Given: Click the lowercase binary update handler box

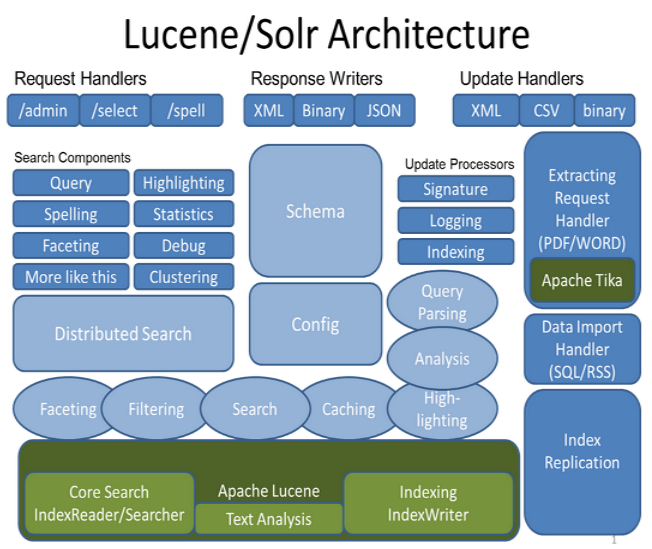Looking at the screenshot, I should pyautogui.click(x=605, y=110).
